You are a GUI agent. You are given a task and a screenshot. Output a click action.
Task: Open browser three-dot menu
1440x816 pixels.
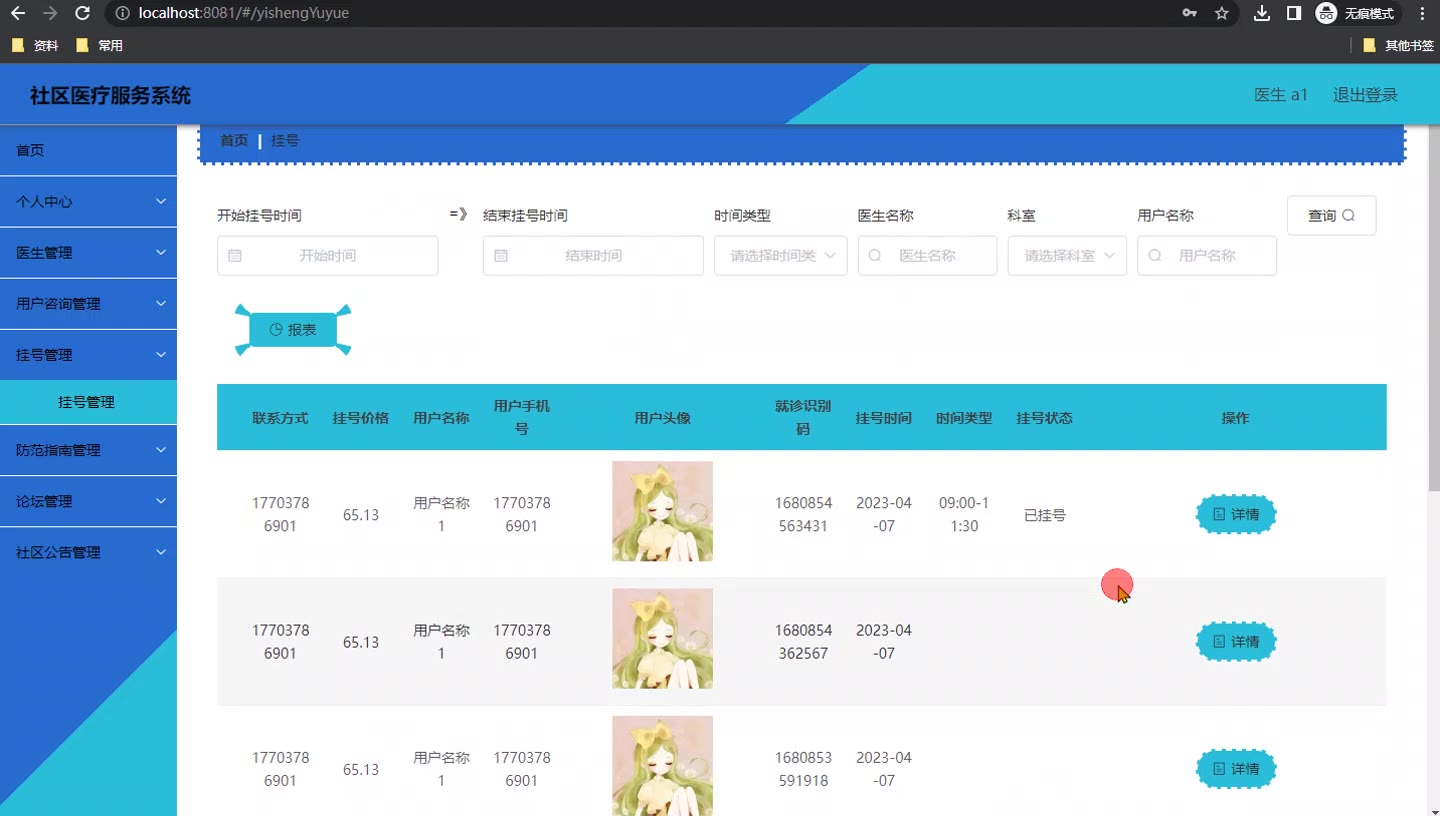[x=1422, y=13]
